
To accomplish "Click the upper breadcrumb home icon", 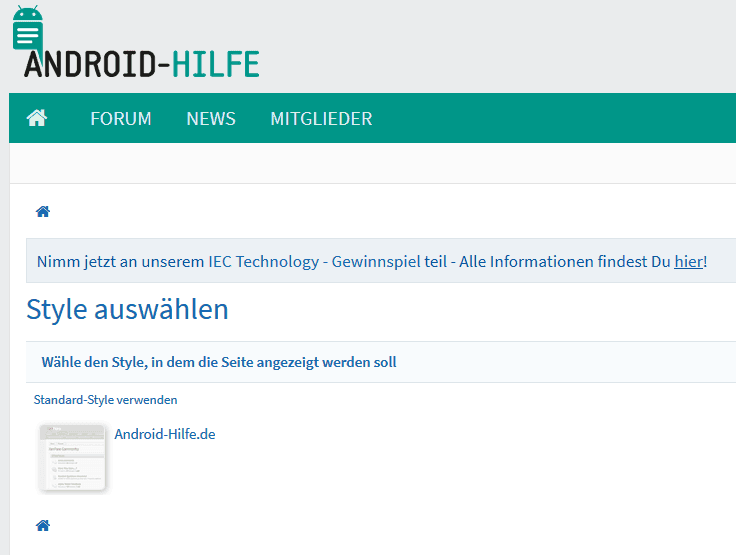I will [x=43, y=212].
